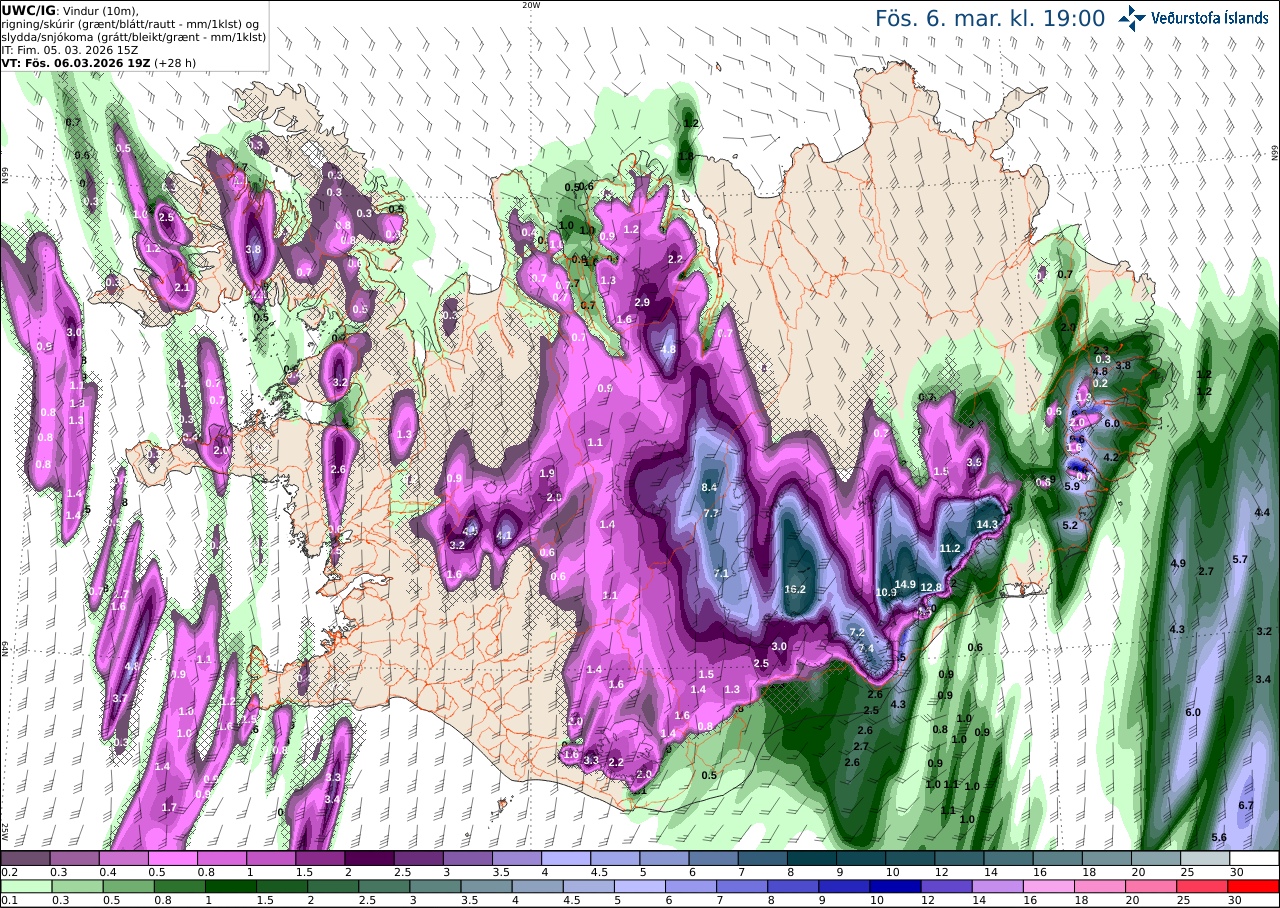Click the '3.4' value near the bottom left

[x=334, y=799]
